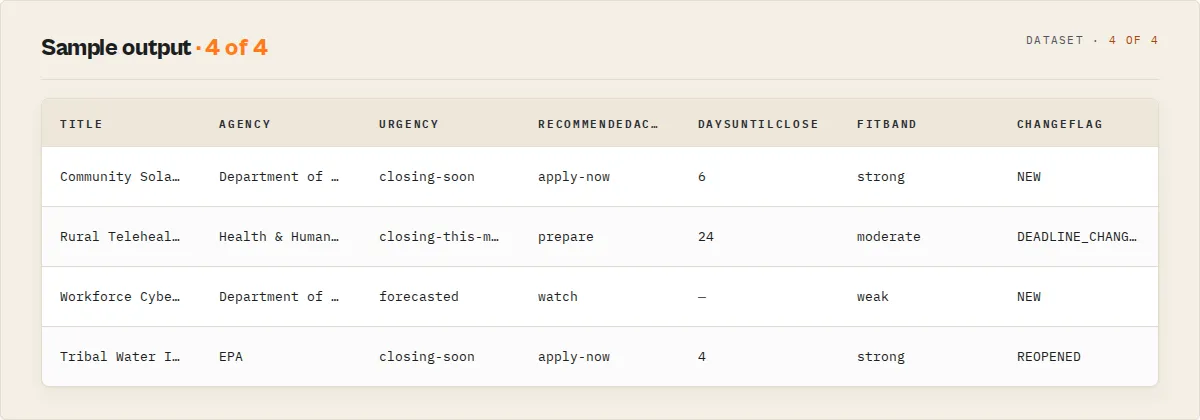Click the forecasted urgency cell
The image size is (1200, 420).
419,297
